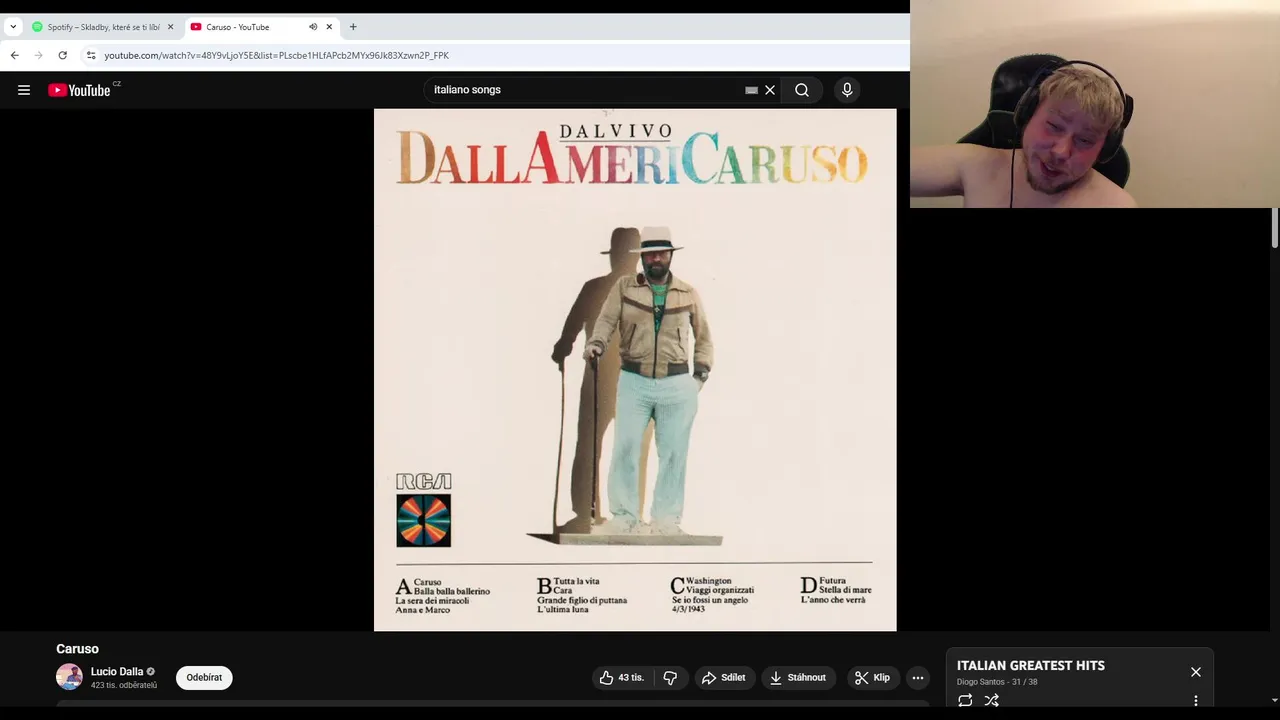
Task: Click the webcam overlay video
Action: (1095, 104)
